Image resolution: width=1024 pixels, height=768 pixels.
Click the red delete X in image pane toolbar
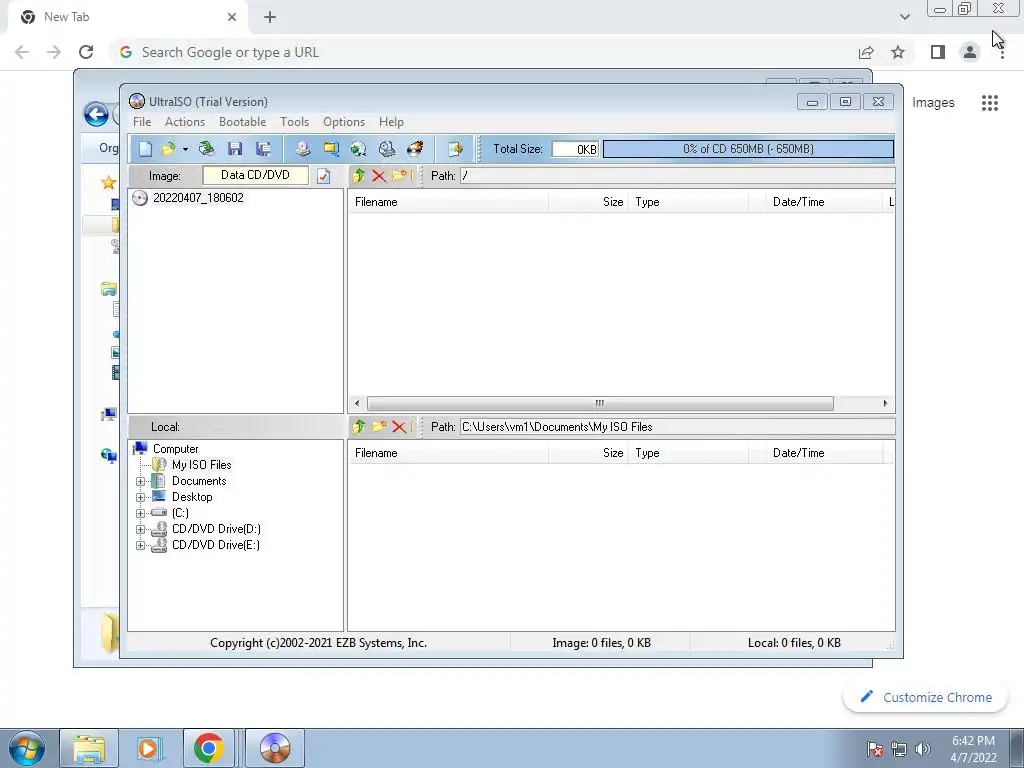[x=379, y=176]
